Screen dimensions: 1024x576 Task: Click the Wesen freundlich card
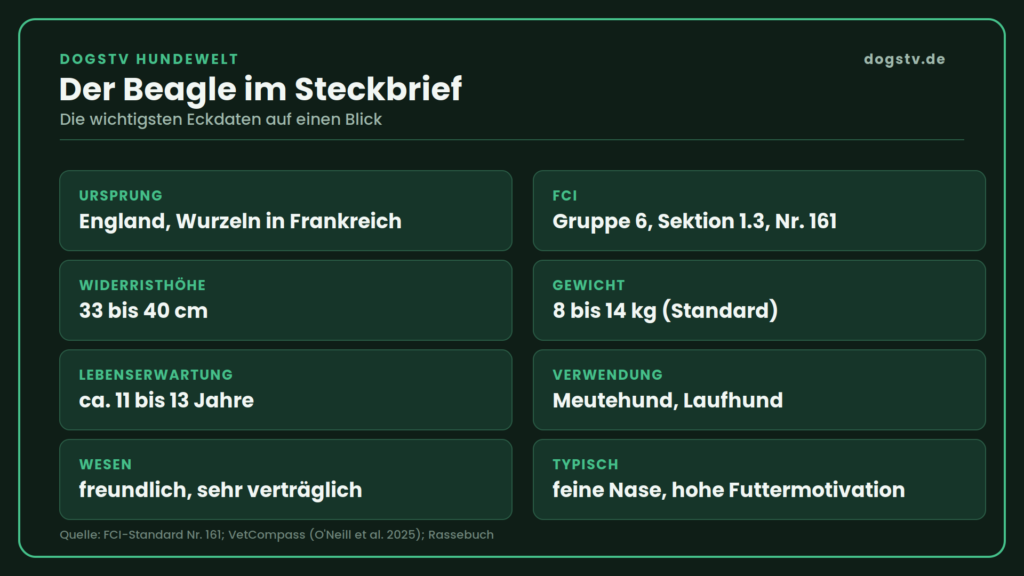point(285,479)
